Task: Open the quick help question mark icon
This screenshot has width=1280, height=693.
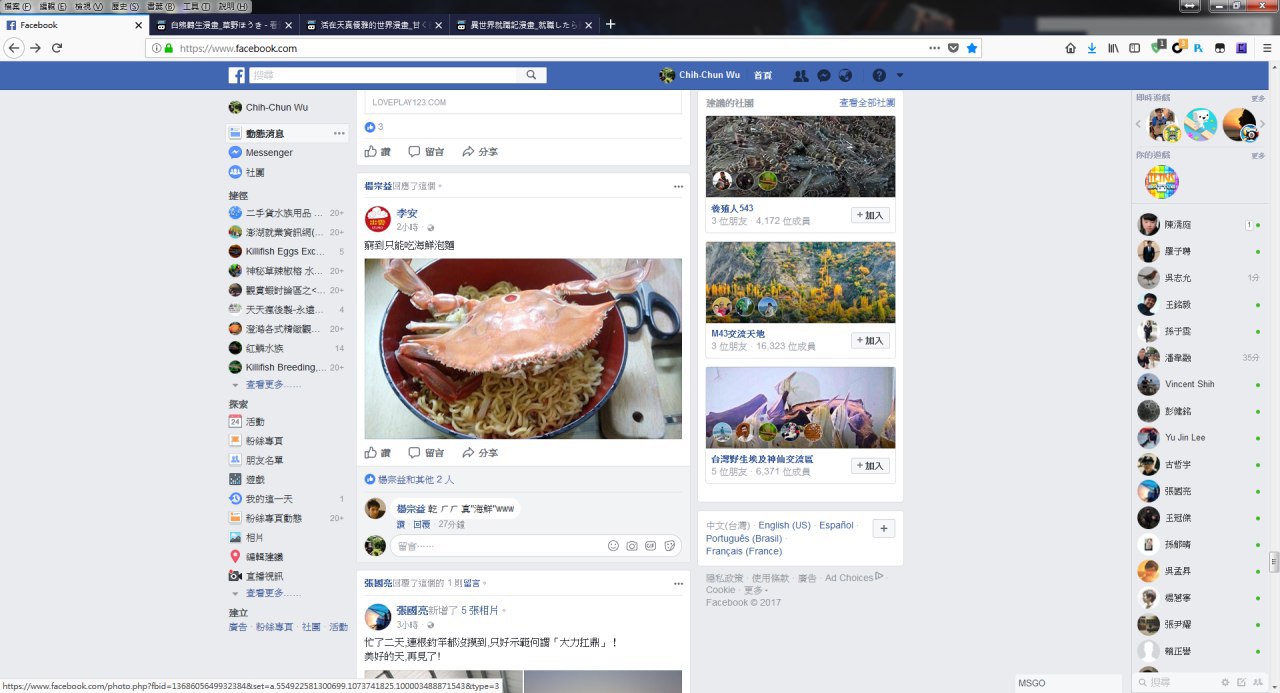Action: [879, 76]
